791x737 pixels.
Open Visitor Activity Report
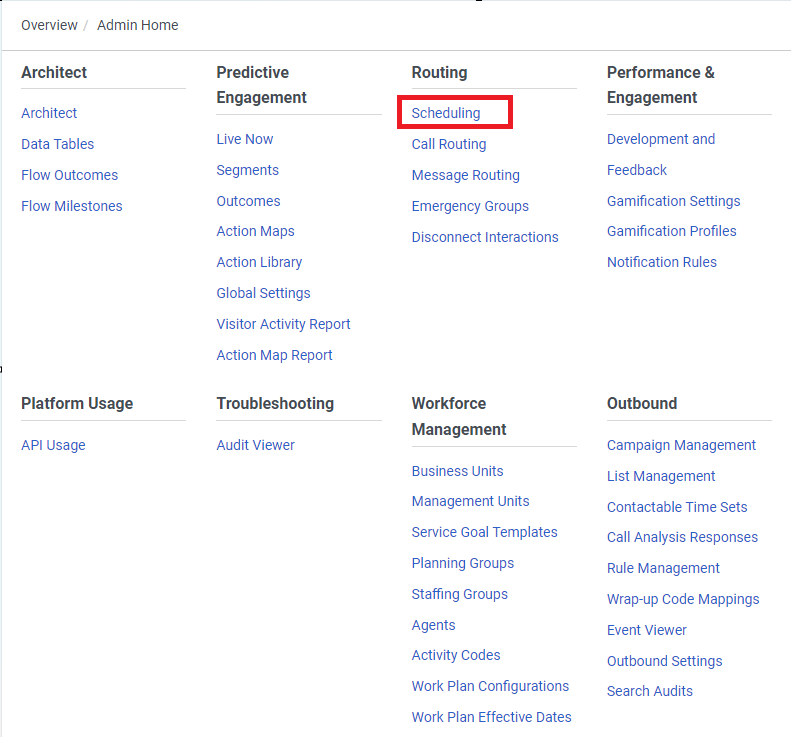pos(283,324)
